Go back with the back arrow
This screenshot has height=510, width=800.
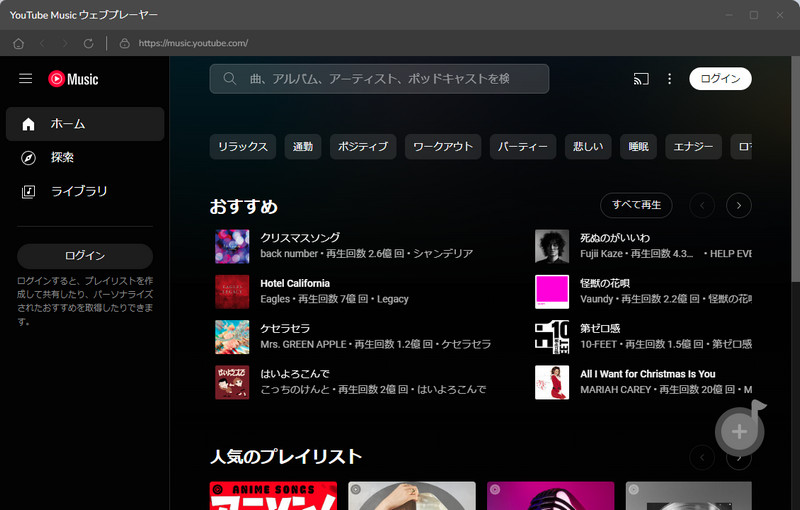coord(42,43)
